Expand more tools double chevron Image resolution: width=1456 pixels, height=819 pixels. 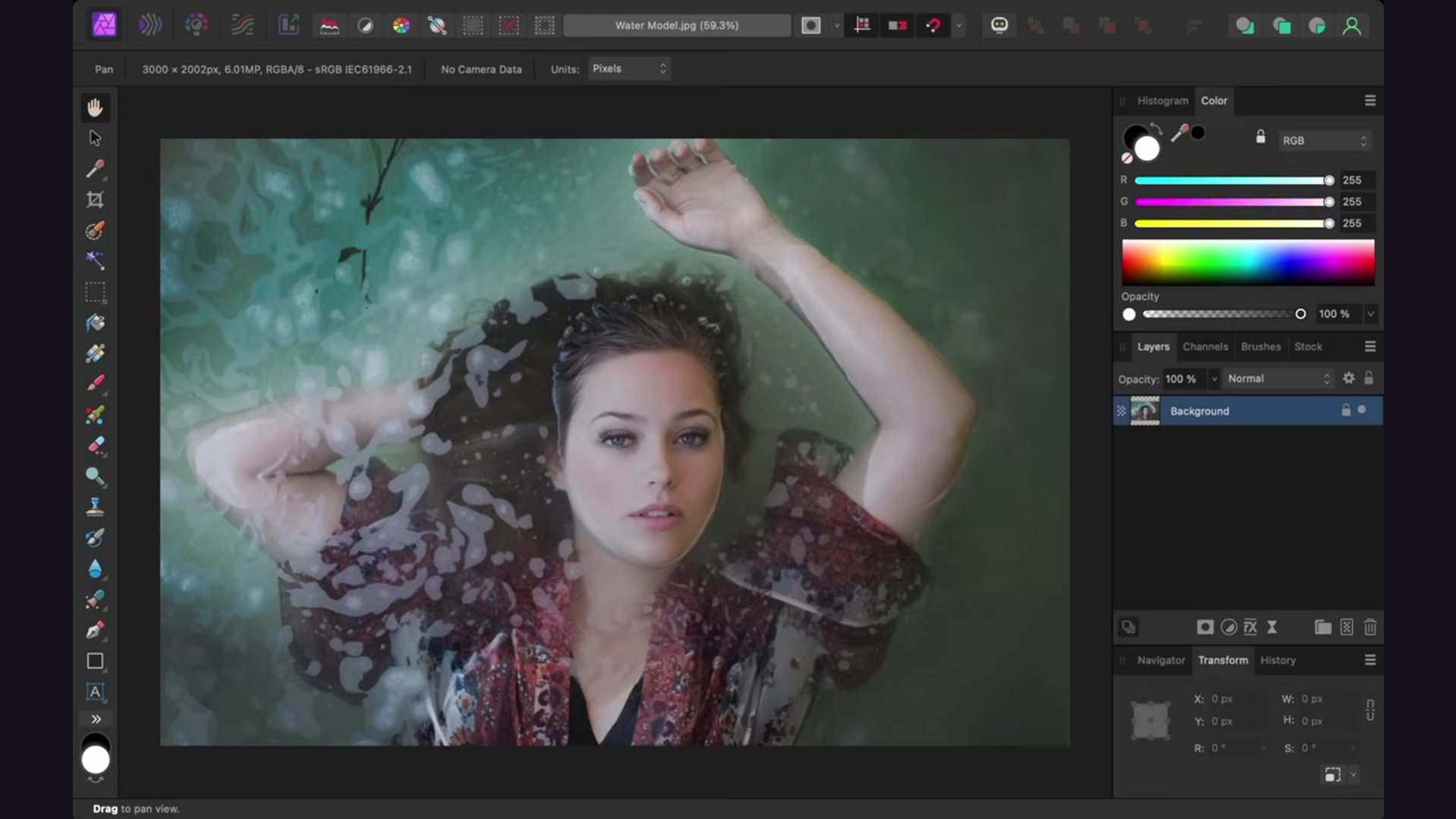[x=96, y=719]
